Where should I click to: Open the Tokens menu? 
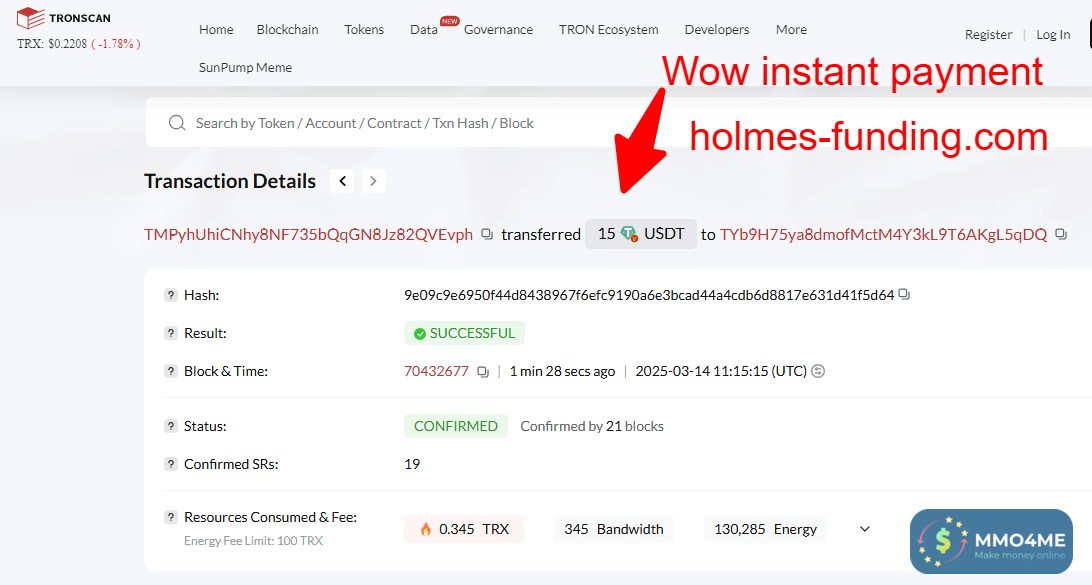tap(364, 29)
